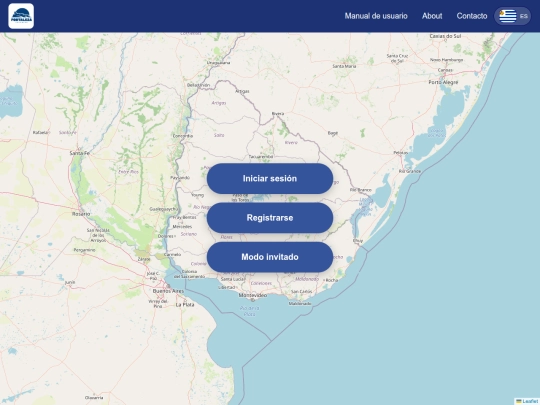This screenshot has width=540, height=405.
Task: Click Buenos Aires on the map
Action: 168,291
